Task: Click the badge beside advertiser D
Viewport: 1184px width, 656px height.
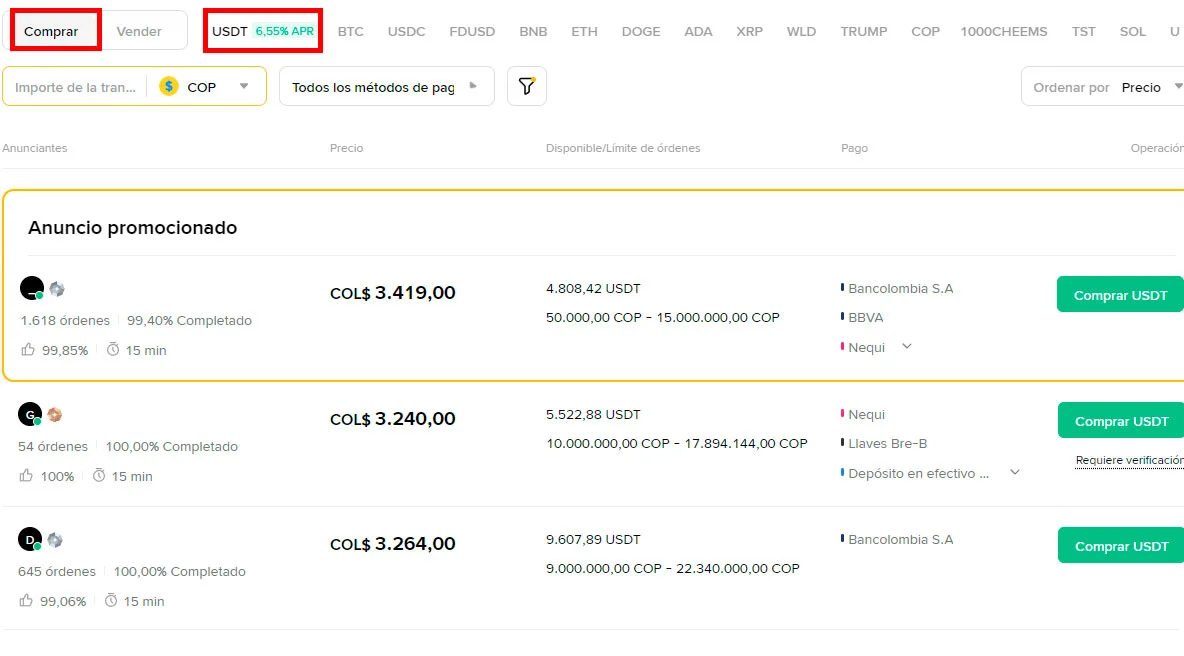Action: tap(54, 540)
